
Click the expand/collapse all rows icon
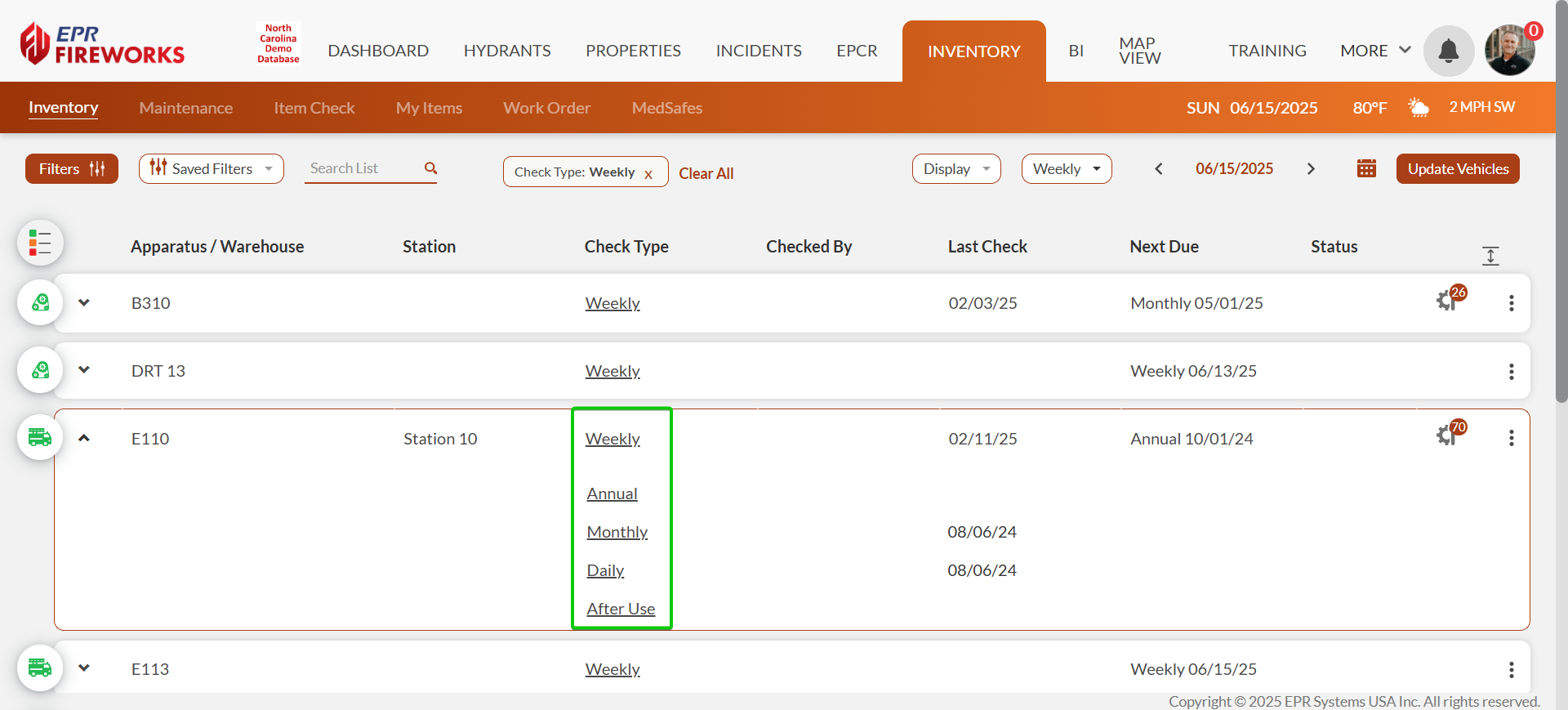point(1490,256)
